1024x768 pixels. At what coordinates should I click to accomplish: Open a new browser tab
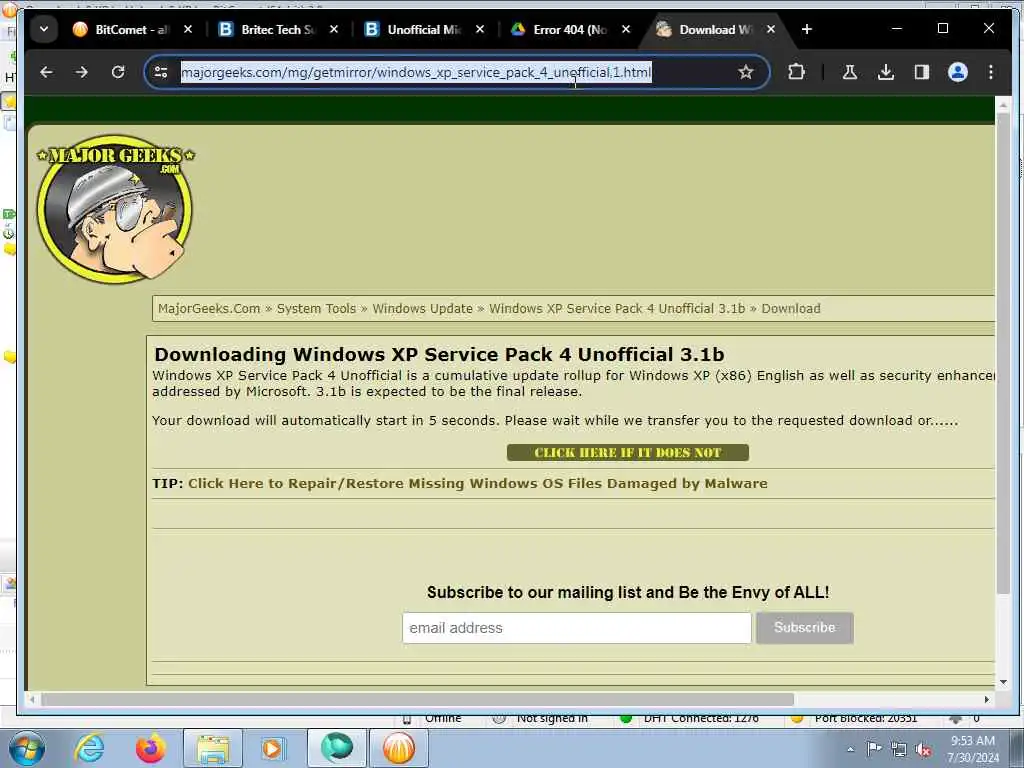(x=807, y=29)
